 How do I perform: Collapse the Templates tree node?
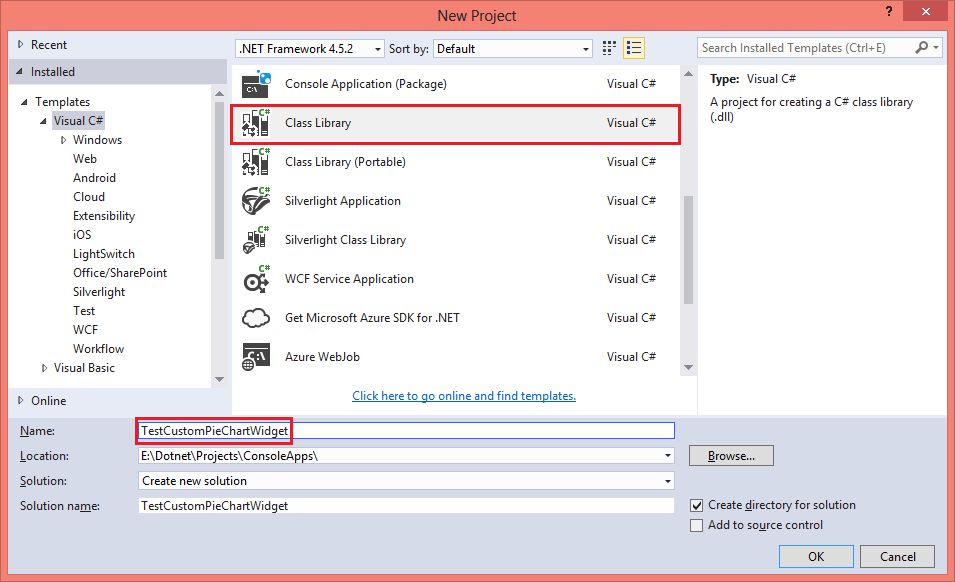(24, 102)
